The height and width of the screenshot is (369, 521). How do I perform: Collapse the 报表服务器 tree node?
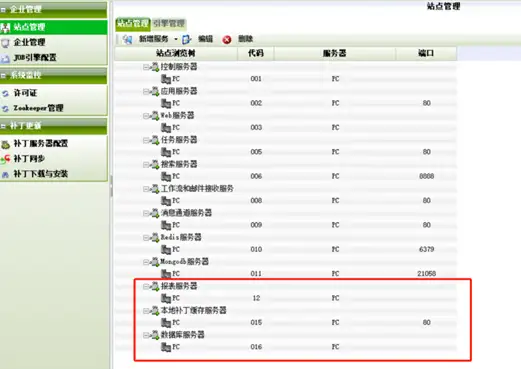pyautogui.click(x=146, y=287)
